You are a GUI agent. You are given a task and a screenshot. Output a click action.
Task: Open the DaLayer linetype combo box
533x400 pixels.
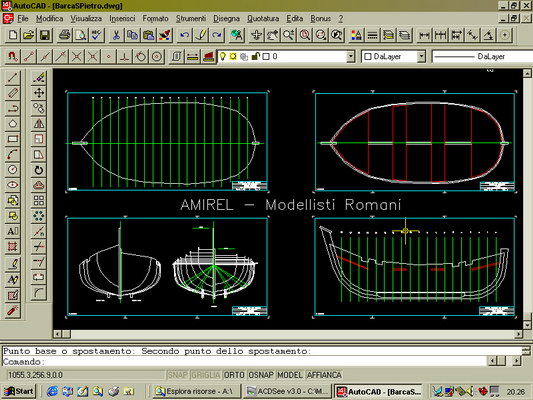pos(482,56)
